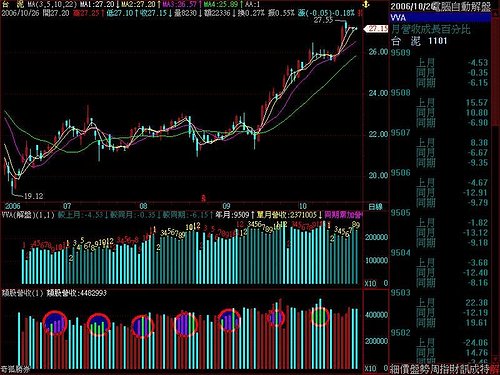Screen dimensions: 500x375
Task: Click the green circled highlight in the bottom chart
Action: pyautogui.click(x=320, y=316)
